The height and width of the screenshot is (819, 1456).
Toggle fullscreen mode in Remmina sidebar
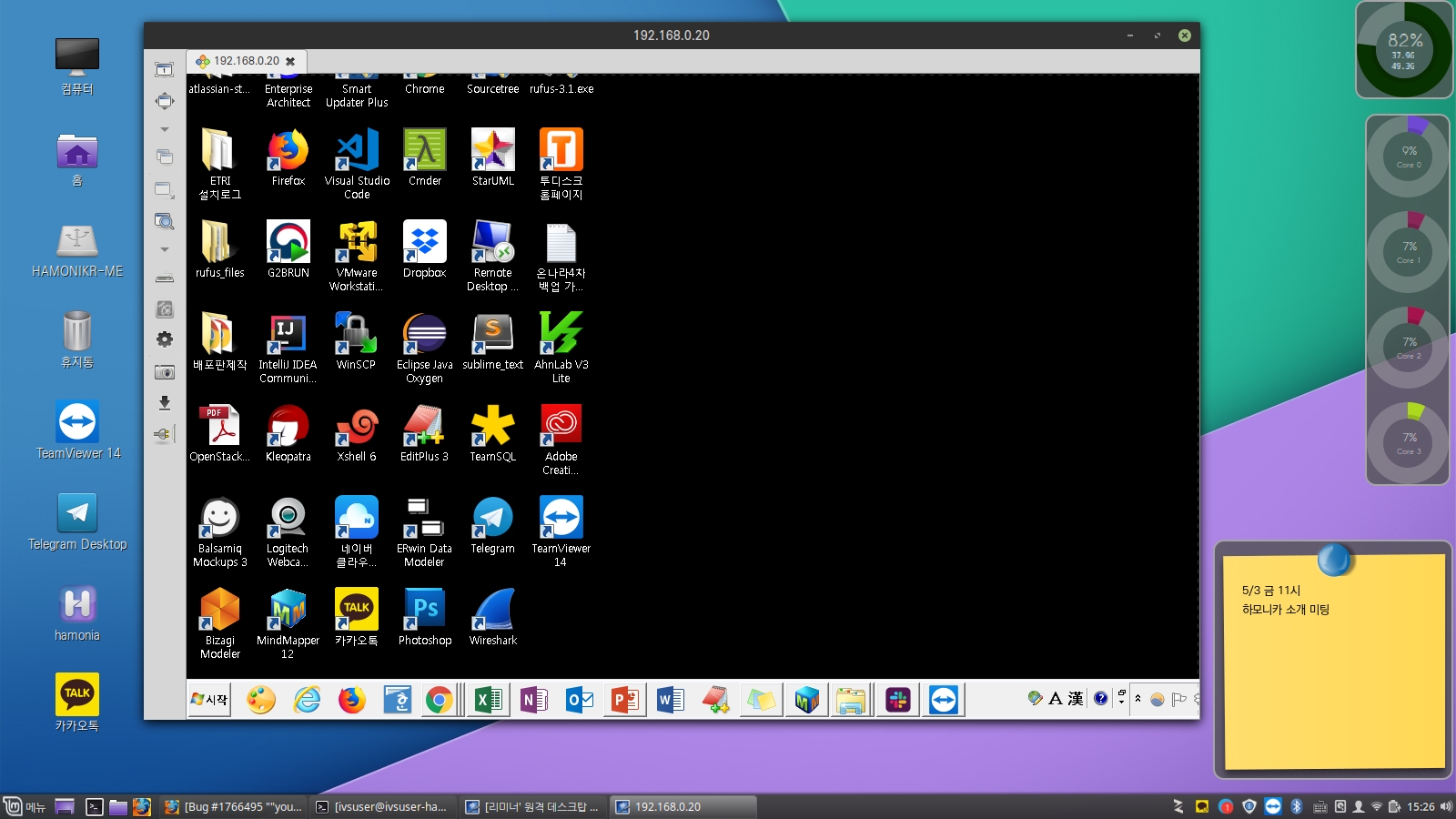pos(165,101)
